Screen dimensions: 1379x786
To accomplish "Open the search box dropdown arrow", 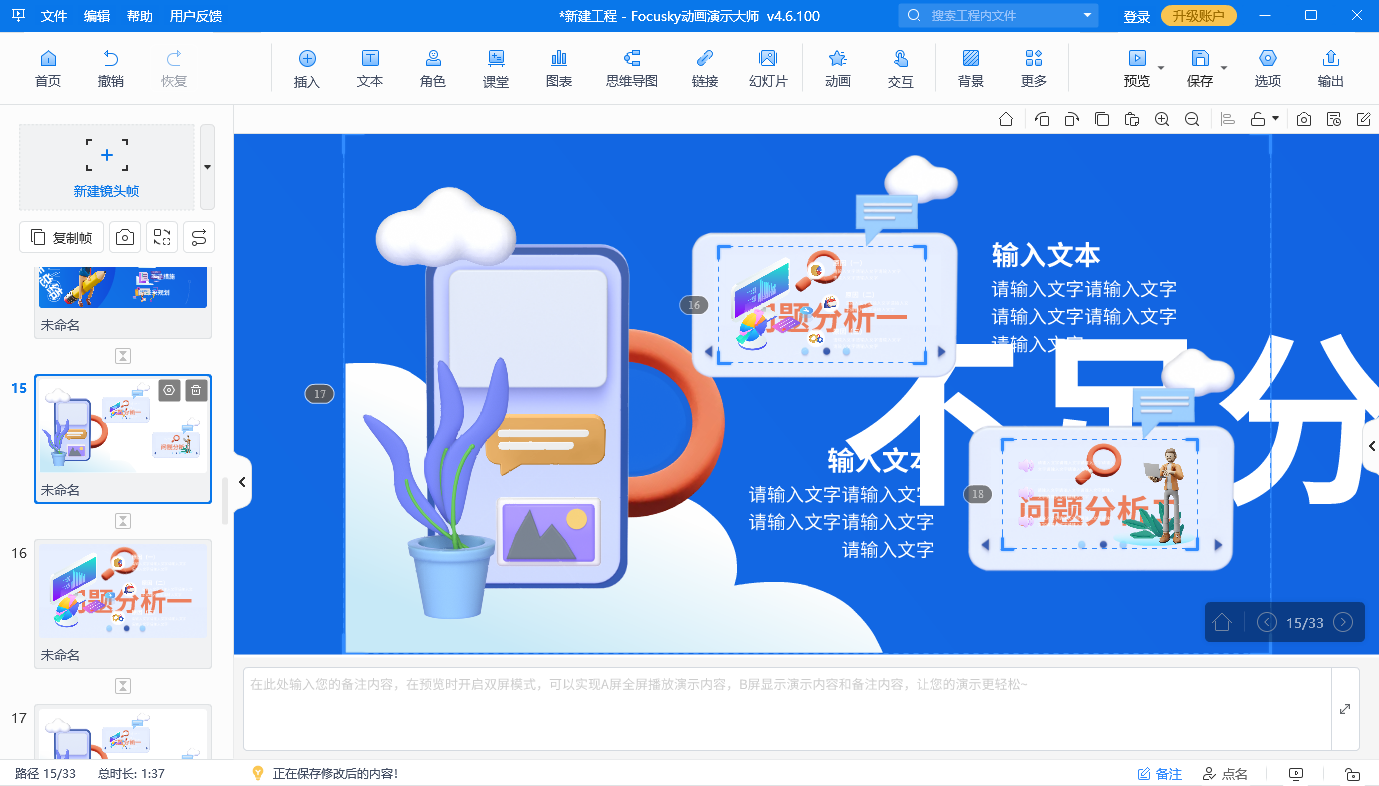I will pos(1087,16).
